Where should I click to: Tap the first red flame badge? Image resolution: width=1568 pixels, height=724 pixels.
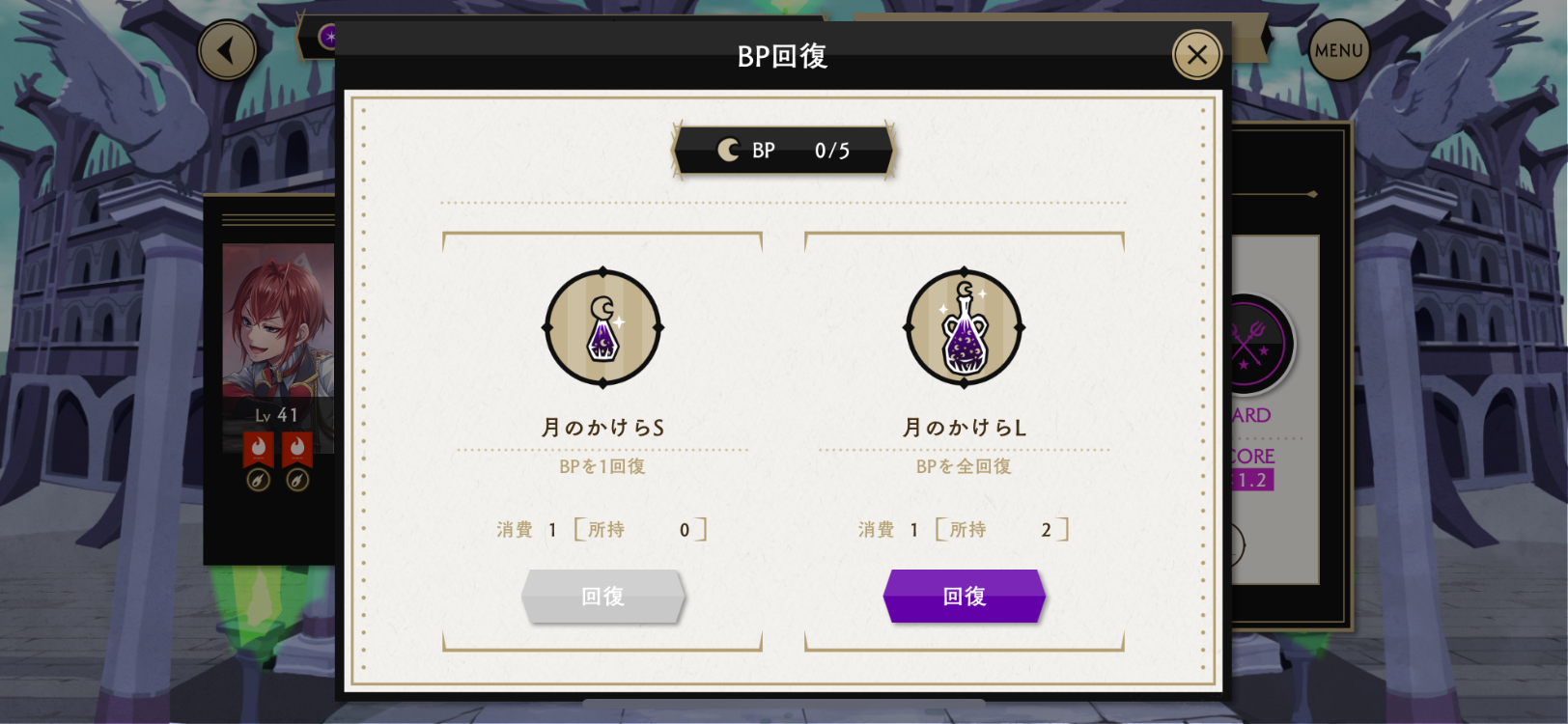coord(258,449)
